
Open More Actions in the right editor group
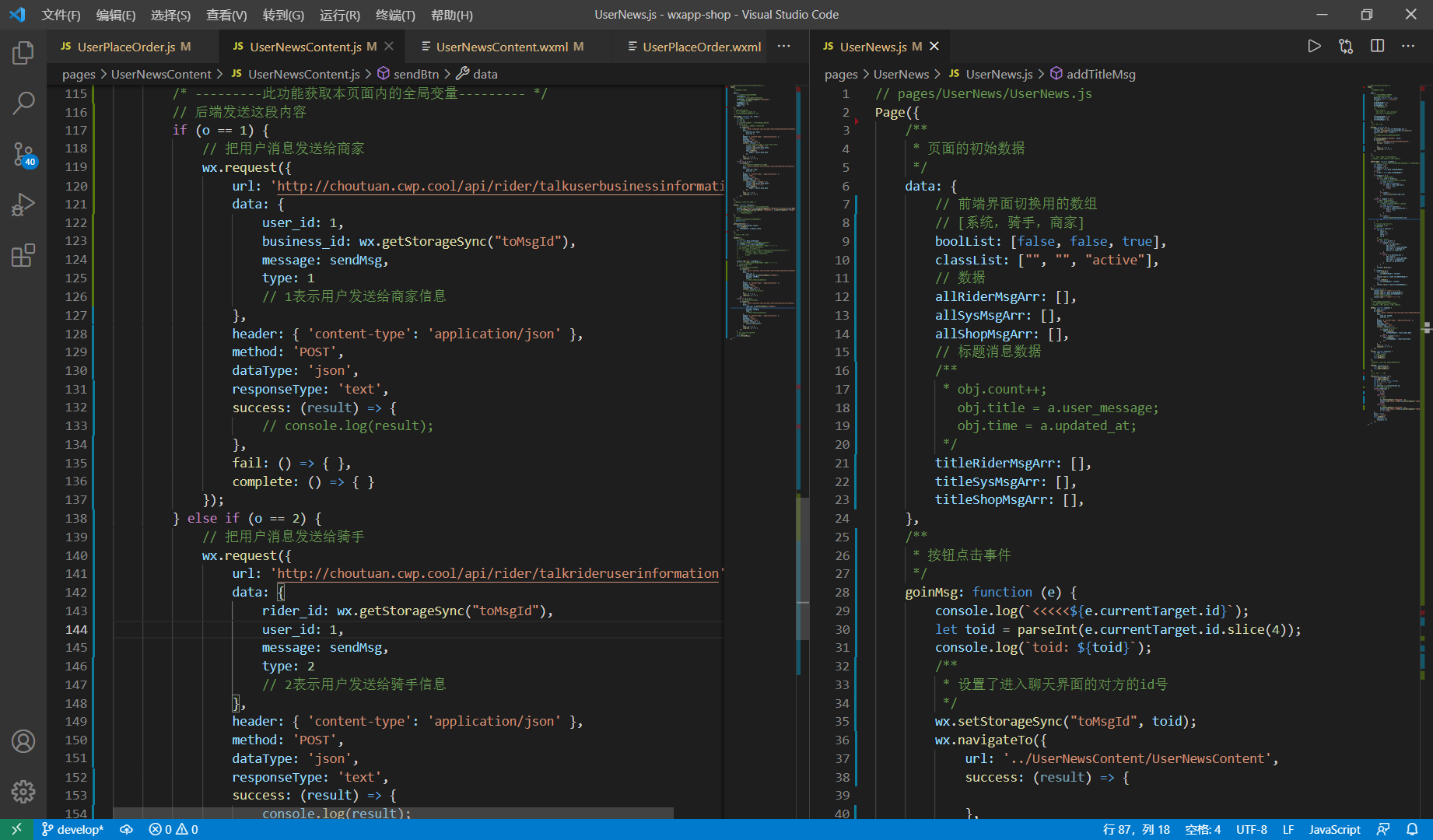(x=1408, y=47)
